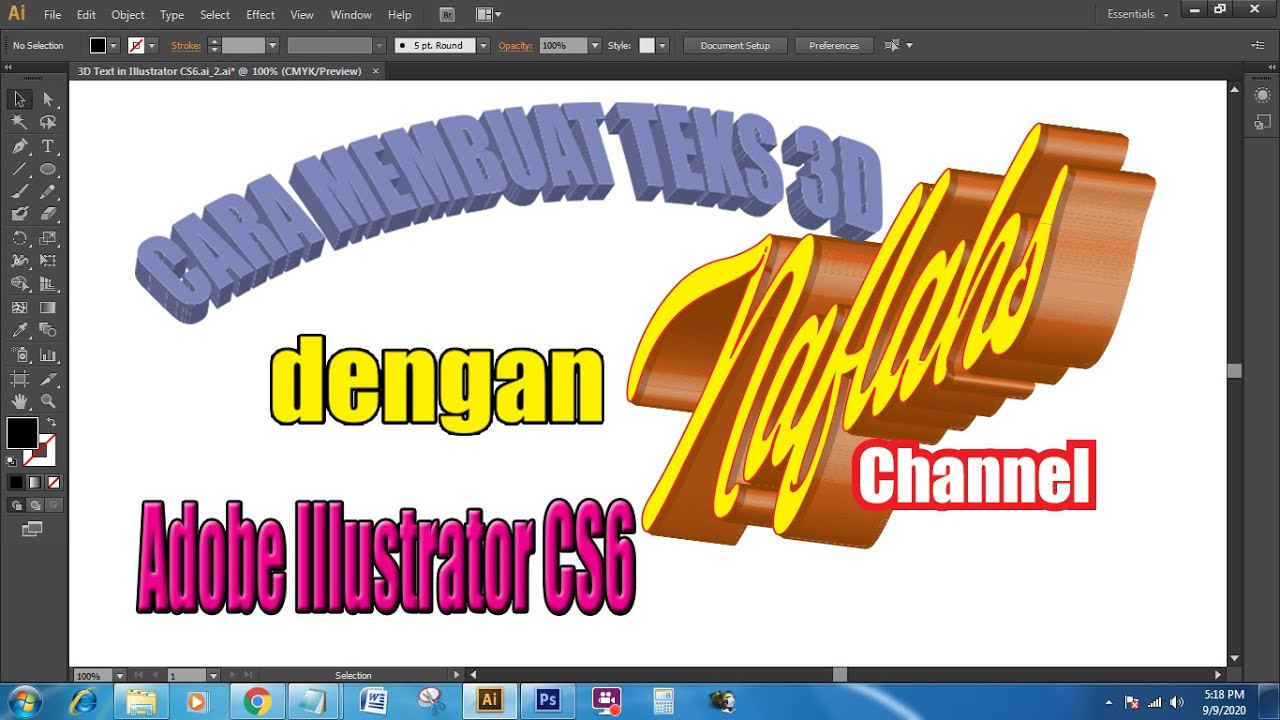Select the Type tool
This screenshot has width=1280, height=720.
(x=47, y=146)
